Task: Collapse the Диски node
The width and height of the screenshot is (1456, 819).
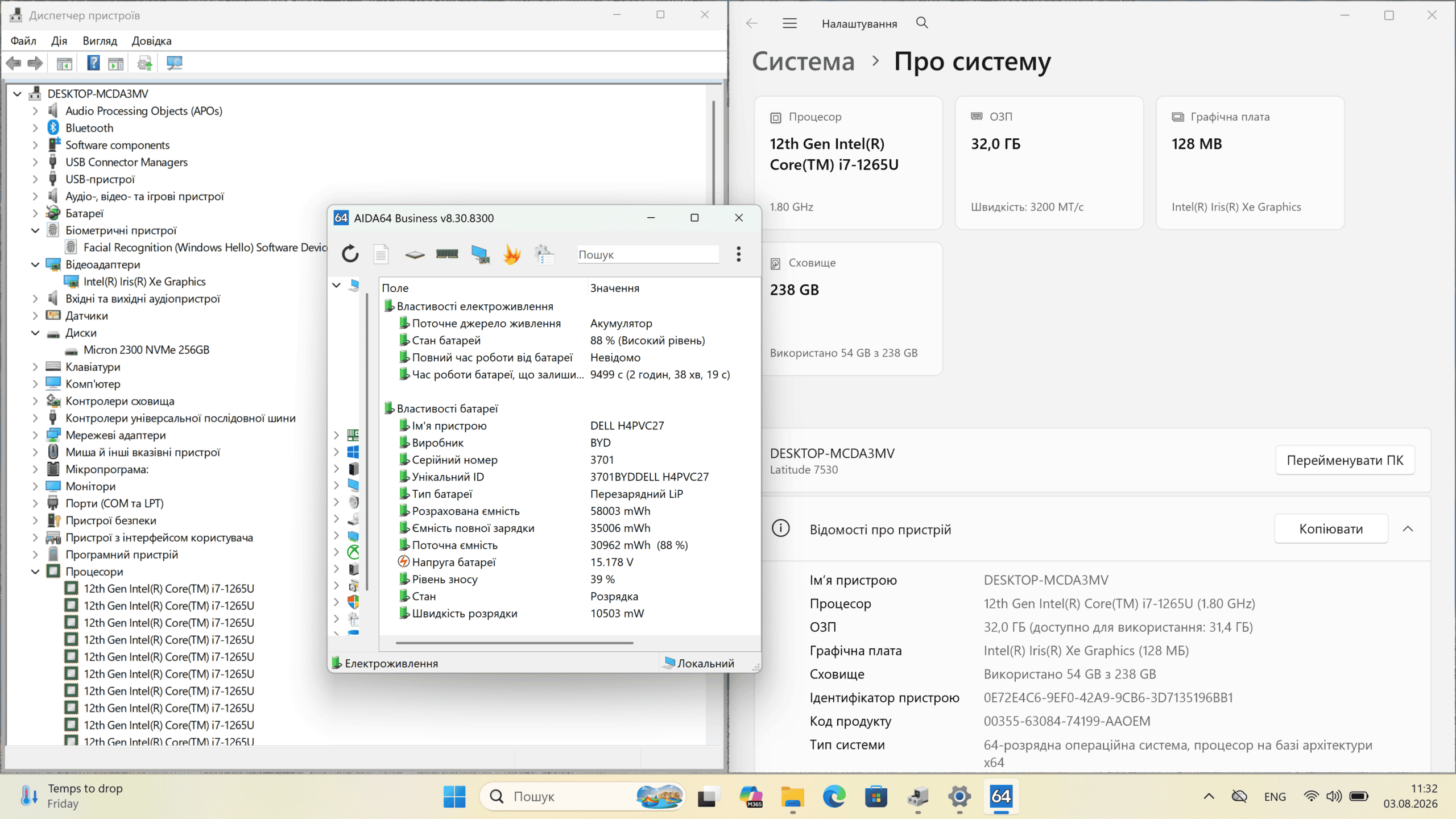Action: coord(35,333)
